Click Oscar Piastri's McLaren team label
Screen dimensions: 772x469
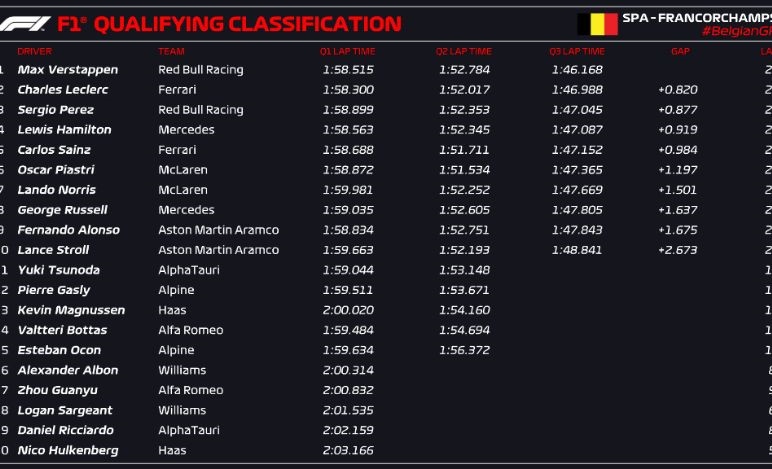coord(183,170)
